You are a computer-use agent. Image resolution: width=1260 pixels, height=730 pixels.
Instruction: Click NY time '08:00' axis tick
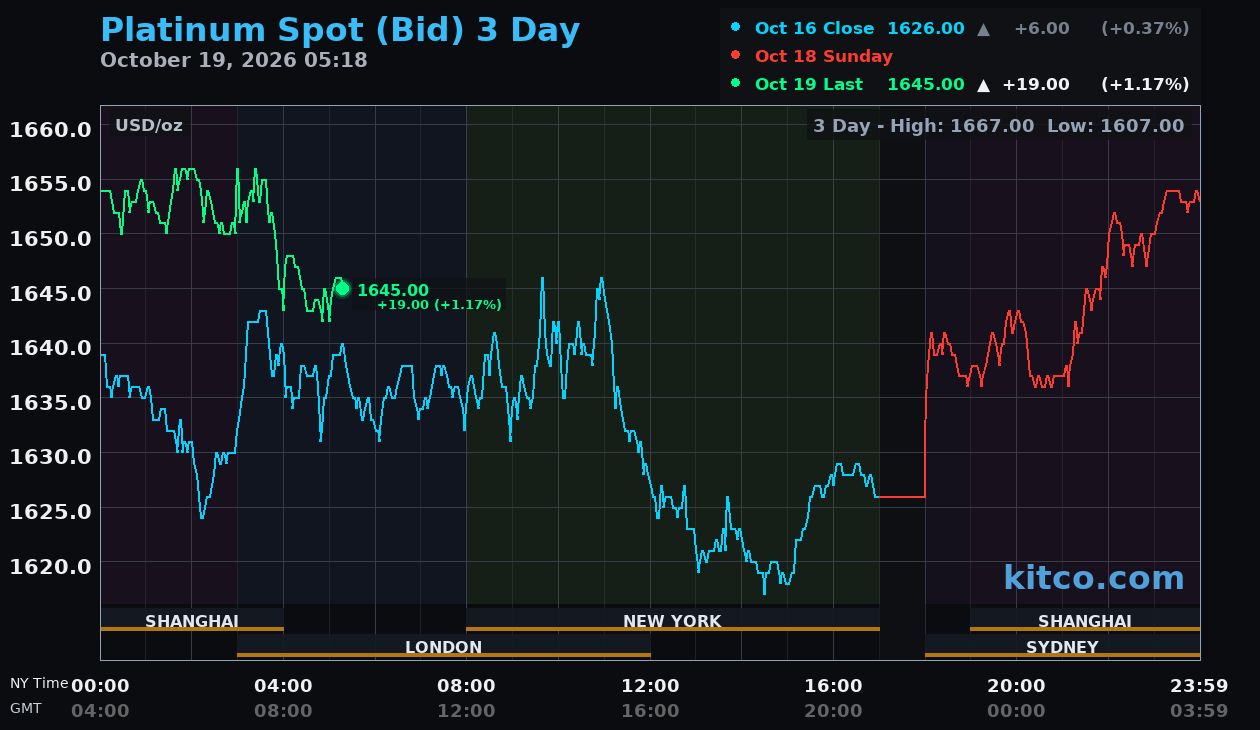coord(466,686)
